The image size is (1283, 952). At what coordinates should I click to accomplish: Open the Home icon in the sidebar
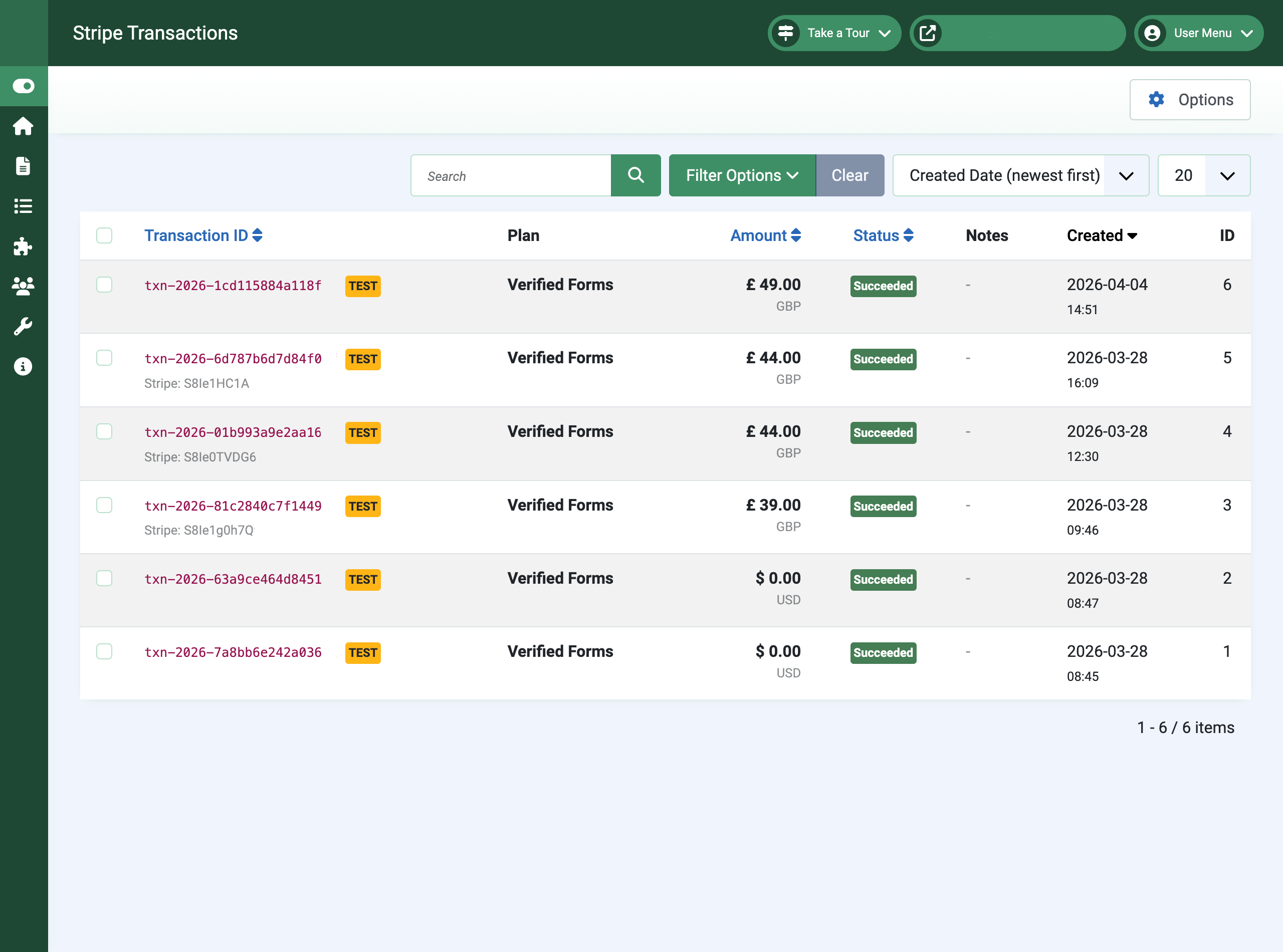click(x=23, y=126)
